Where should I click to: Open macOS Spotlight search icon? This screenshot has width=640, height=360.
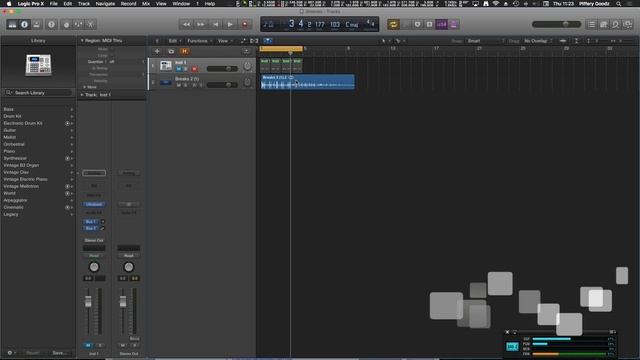[x=619, y=4]
